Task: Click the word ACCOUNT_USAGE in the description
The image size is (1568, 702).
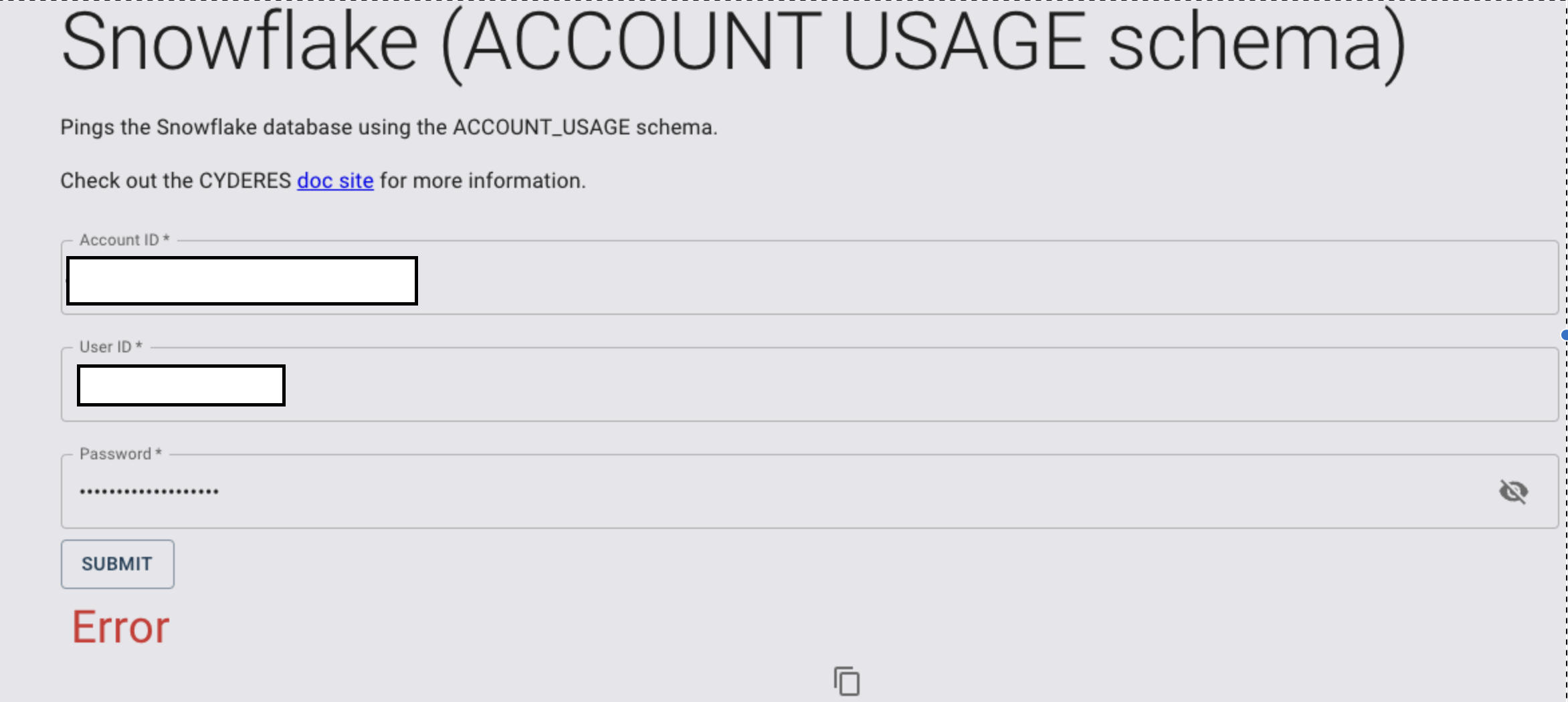Action: (x=541, y=127)
